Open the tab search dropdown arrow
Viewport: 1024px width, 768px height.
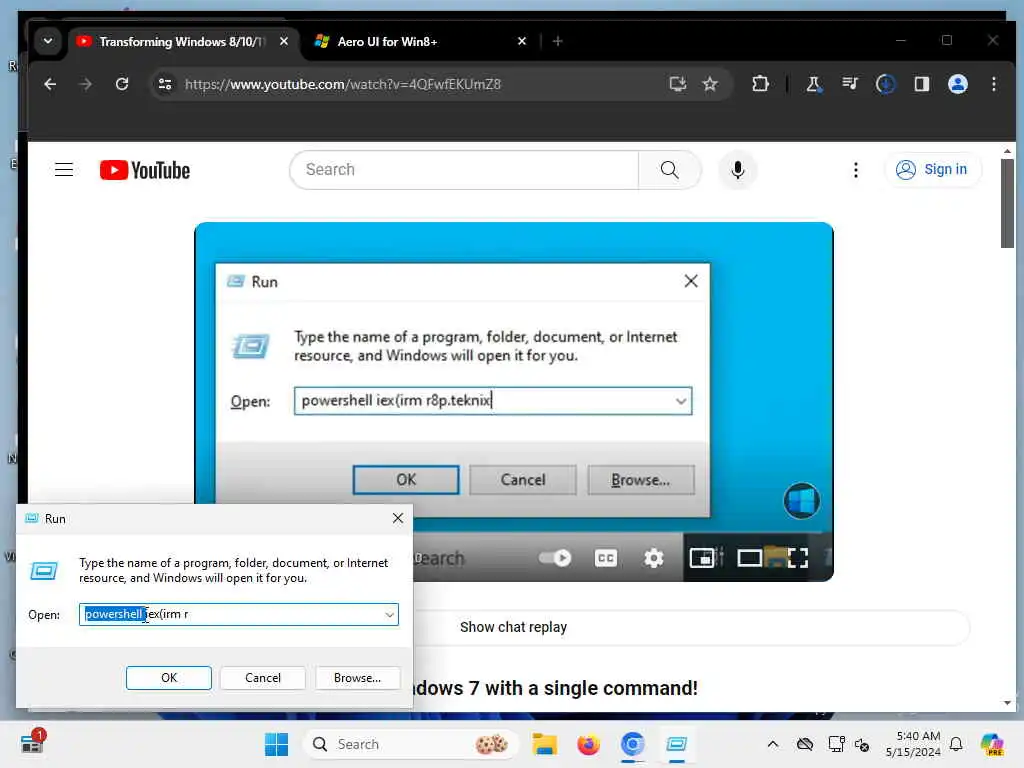[x=48, y=41]
